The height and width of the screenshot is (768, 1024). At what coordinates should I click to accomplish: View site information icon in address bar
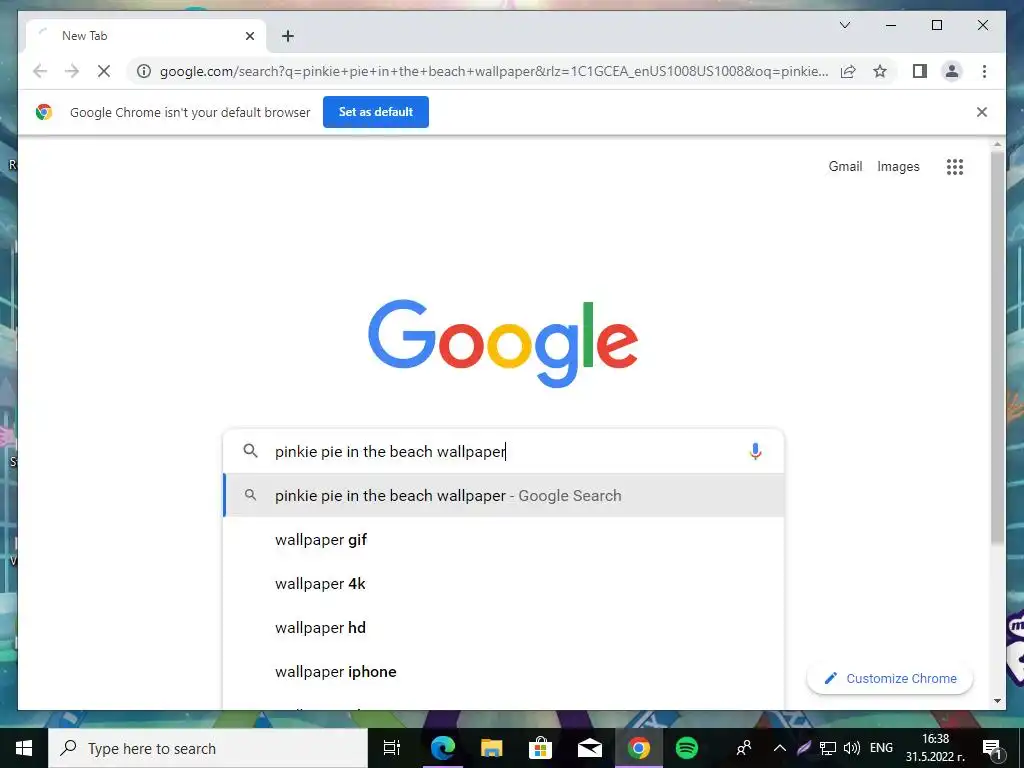tap(144, 71)
